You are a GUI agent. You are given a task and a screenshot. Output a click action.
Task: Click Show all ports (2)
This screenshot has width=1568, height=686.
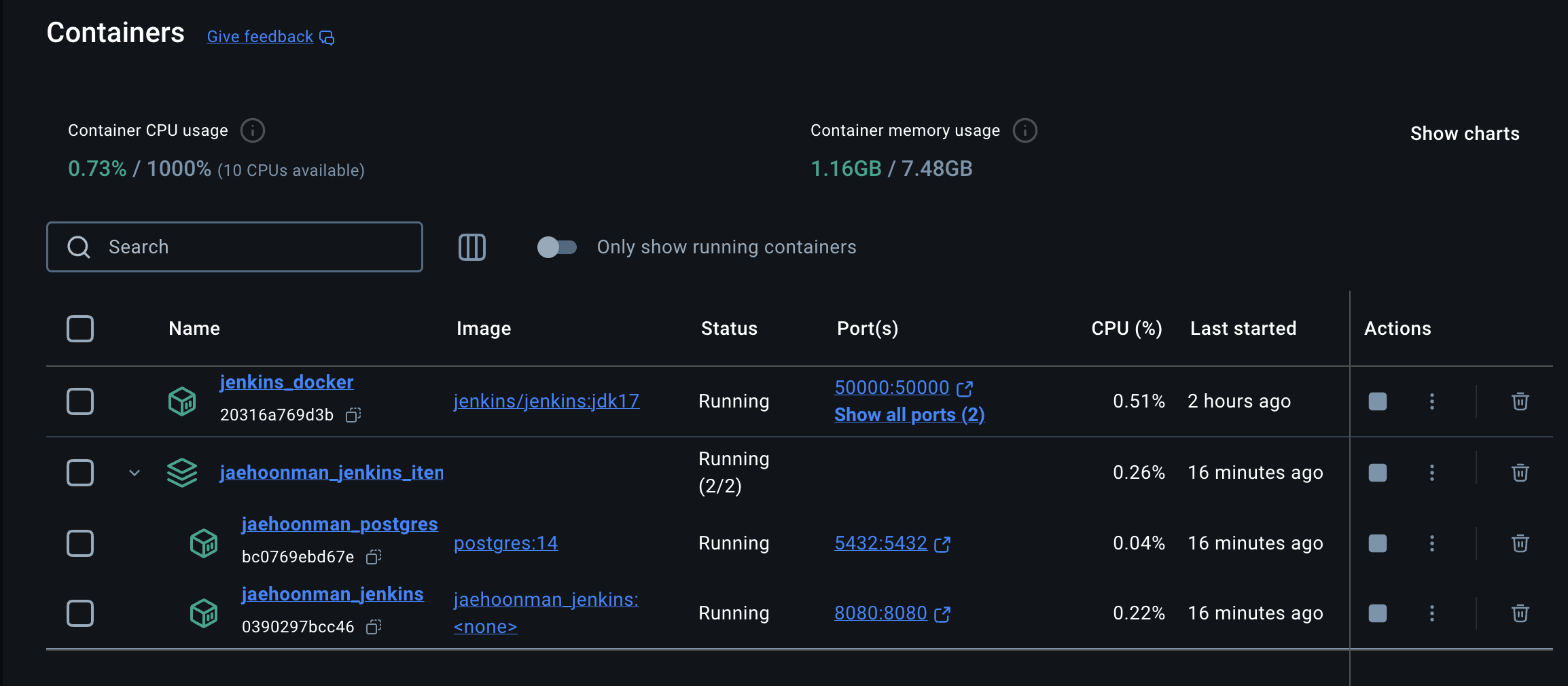pyautogui.click(x=910, y=415)
